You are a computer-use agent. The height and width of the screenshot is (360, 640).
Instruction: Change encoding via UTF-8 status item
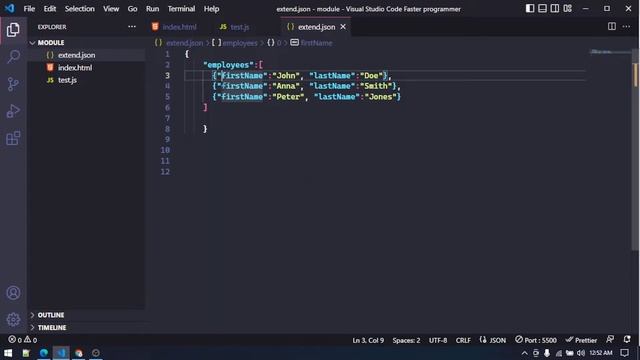pyautogui.click(x=438, y=340)
